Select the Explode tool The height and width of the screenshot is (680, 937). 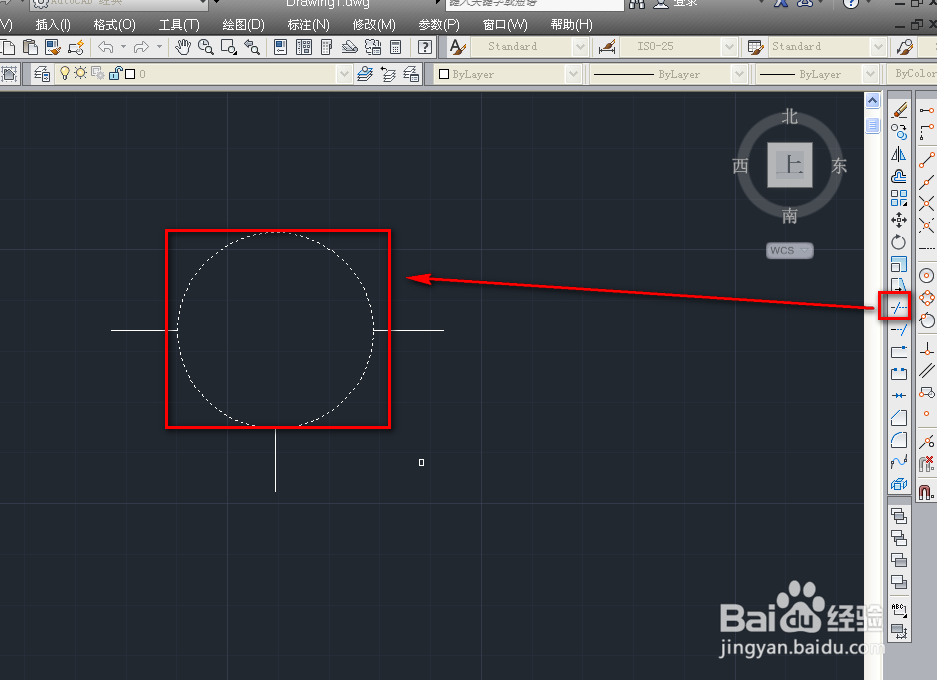point(899,484)
